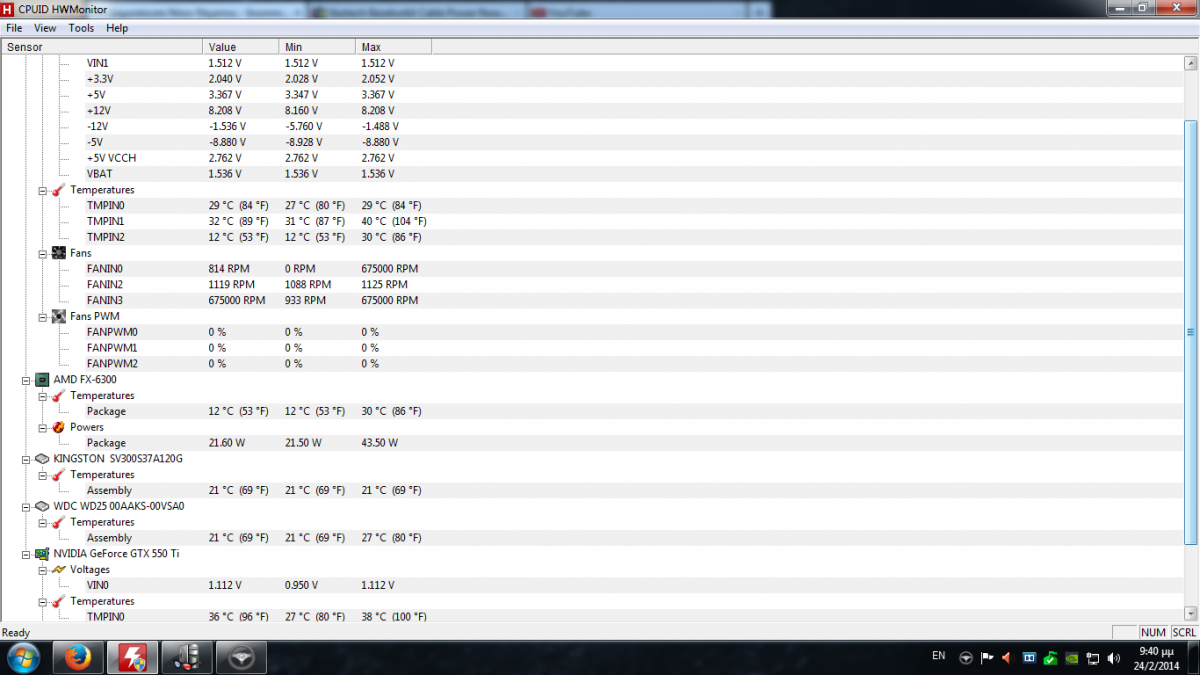Select the +5V VCCH row

tap(592, 158)
